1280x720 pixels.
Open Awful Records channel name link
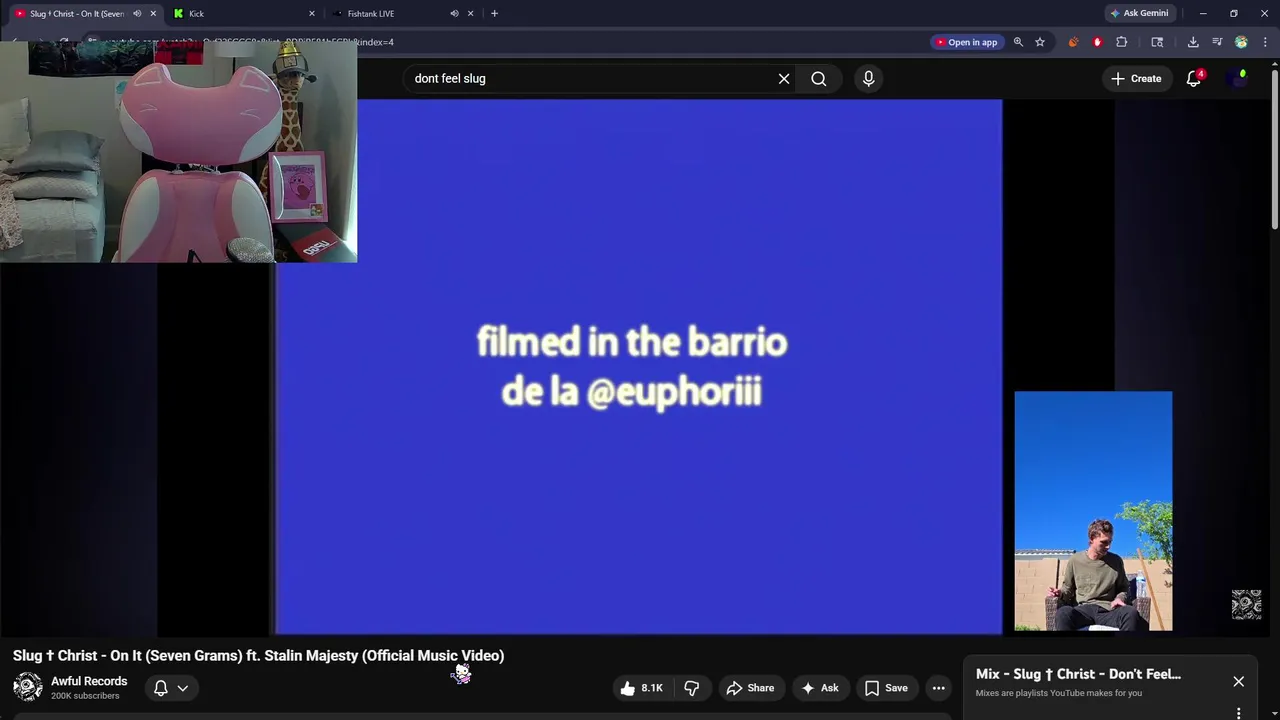[x=89, y=681]
